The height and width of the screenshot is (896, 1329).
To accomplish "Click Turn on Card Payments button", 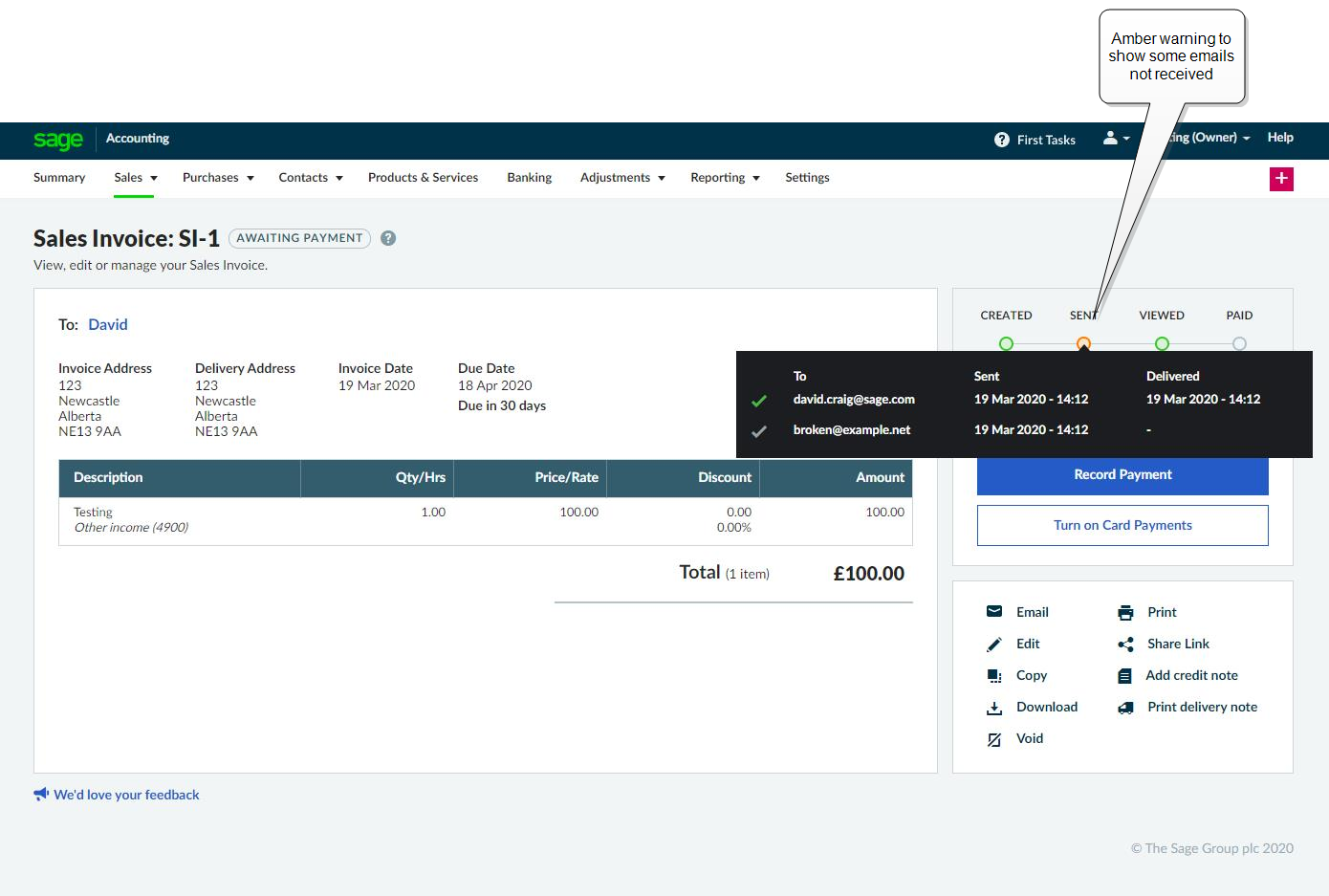I will 1122,525.
